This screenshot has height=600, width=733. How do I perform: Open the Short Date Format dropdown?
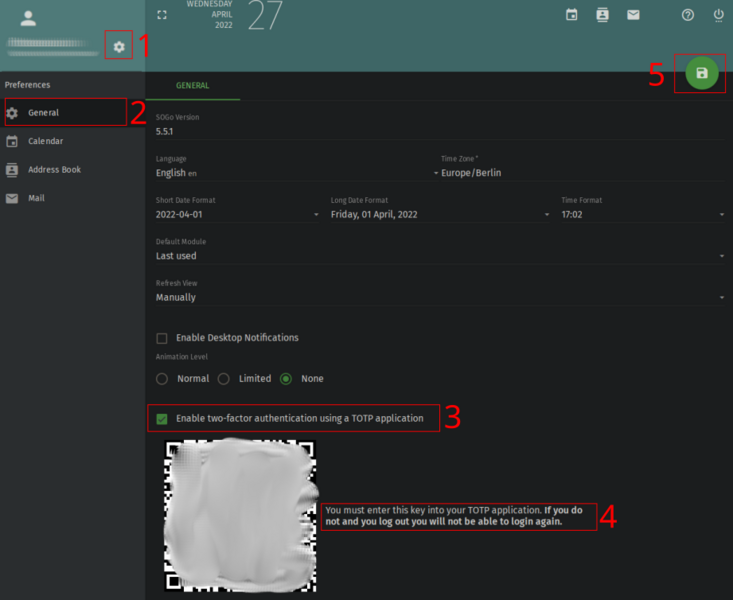tap(237, 214)
